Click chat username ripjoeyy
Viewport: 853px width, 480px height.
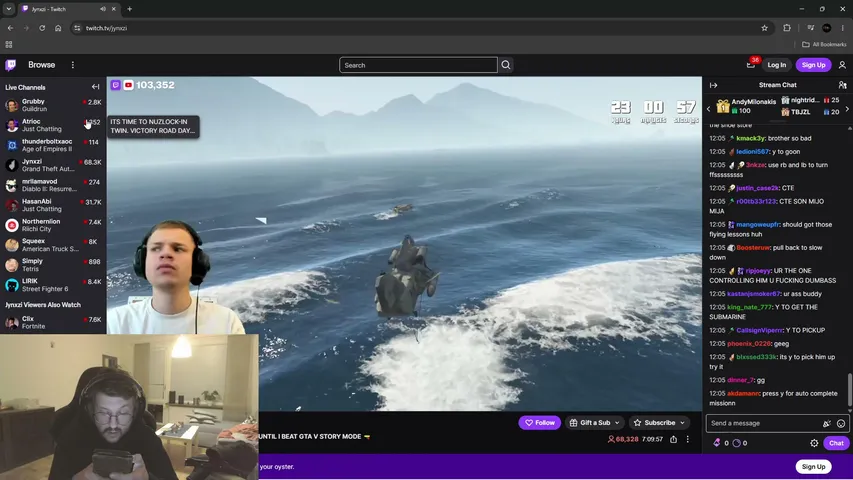(758, 270)
